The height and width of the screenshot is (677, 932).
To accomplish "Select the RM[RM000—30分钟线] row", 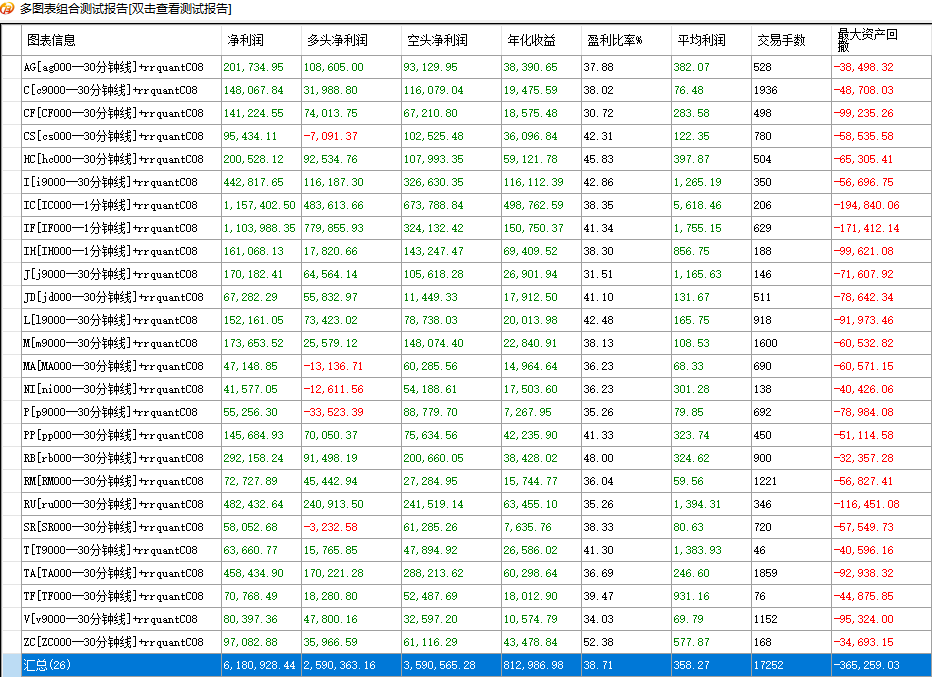I will (x=466, y=481).
